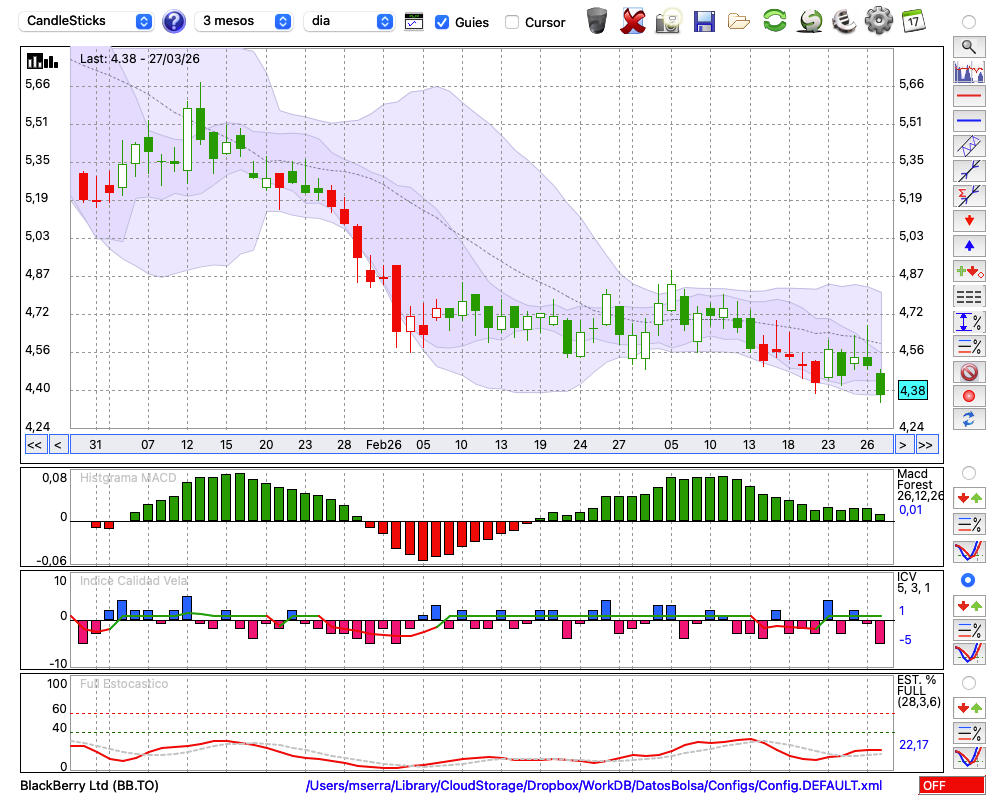Click the ICV panel oscillator curve button
1000x800 pixels.
click(x=969, y=654)
